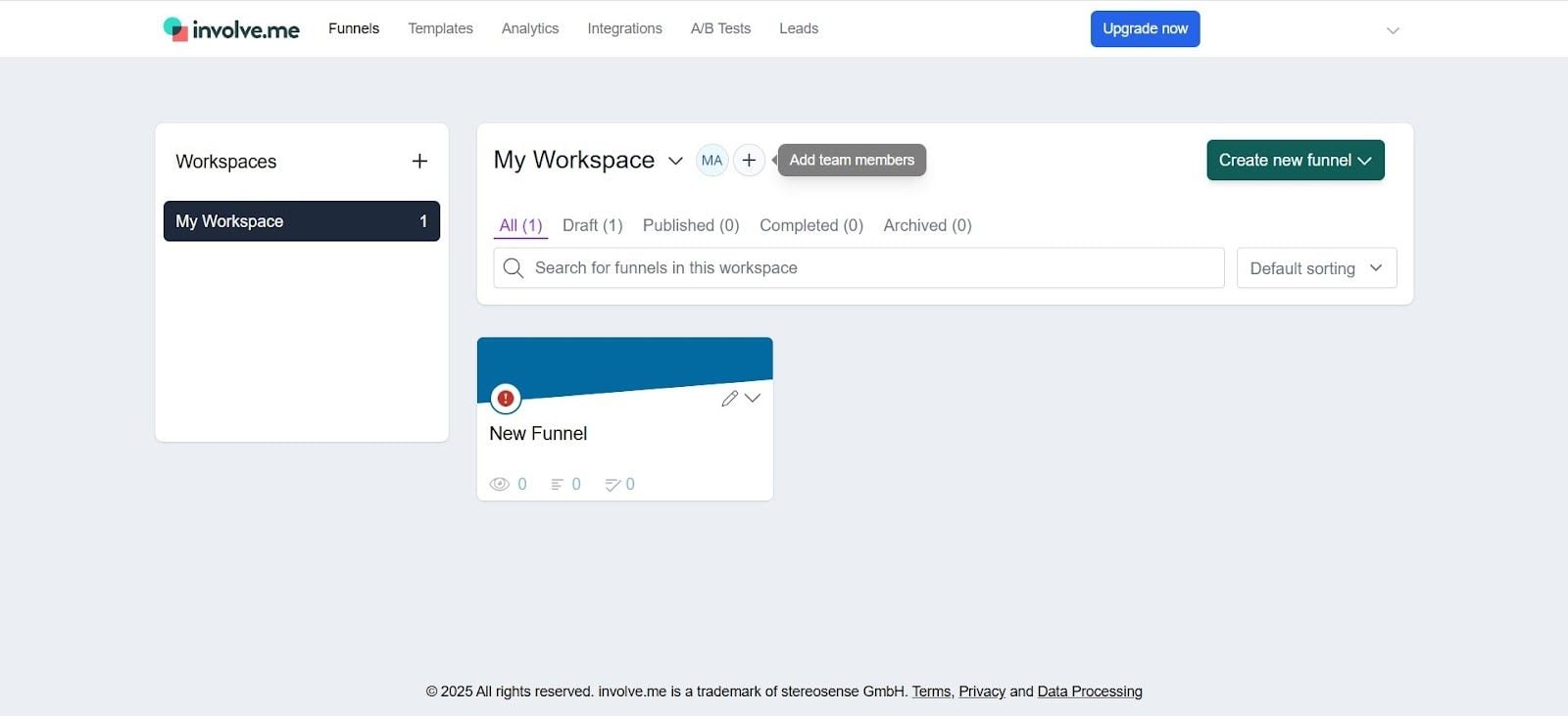Open the Privacy link in the footer

point(982,692)
